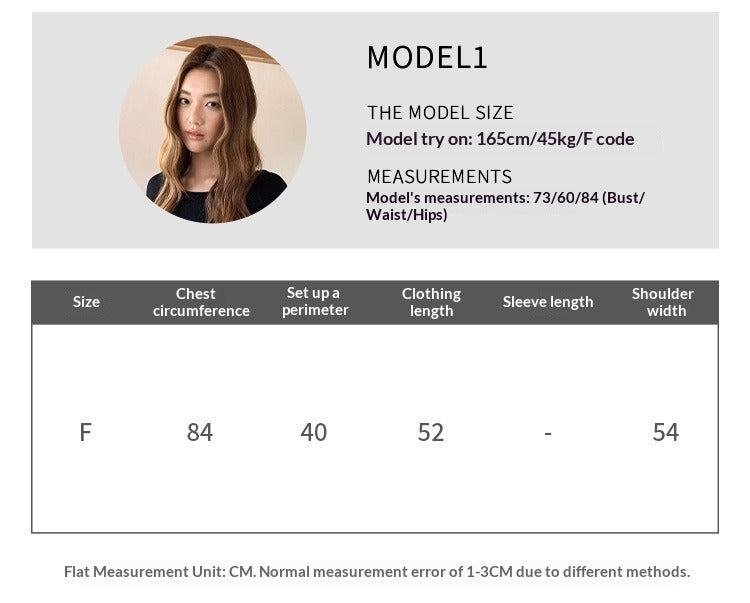Click the perimeter value 40

click(x=314, y=432)
